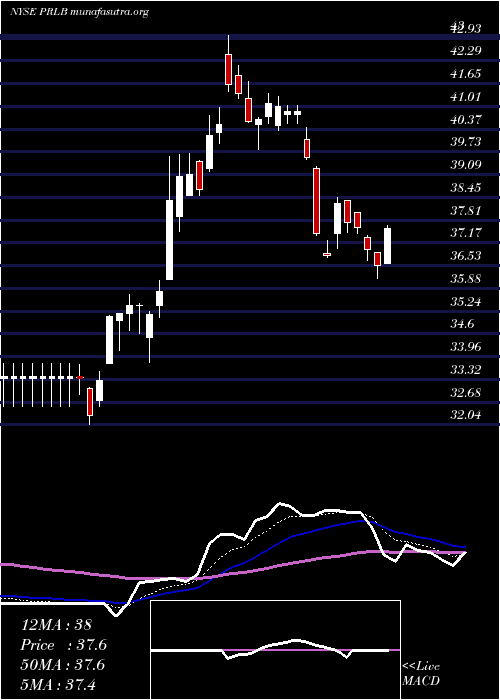Click the 'NYSE PRLB munafasutra.org' header text
The width and height of the screenshot is (500, 700).
point(79,12)
